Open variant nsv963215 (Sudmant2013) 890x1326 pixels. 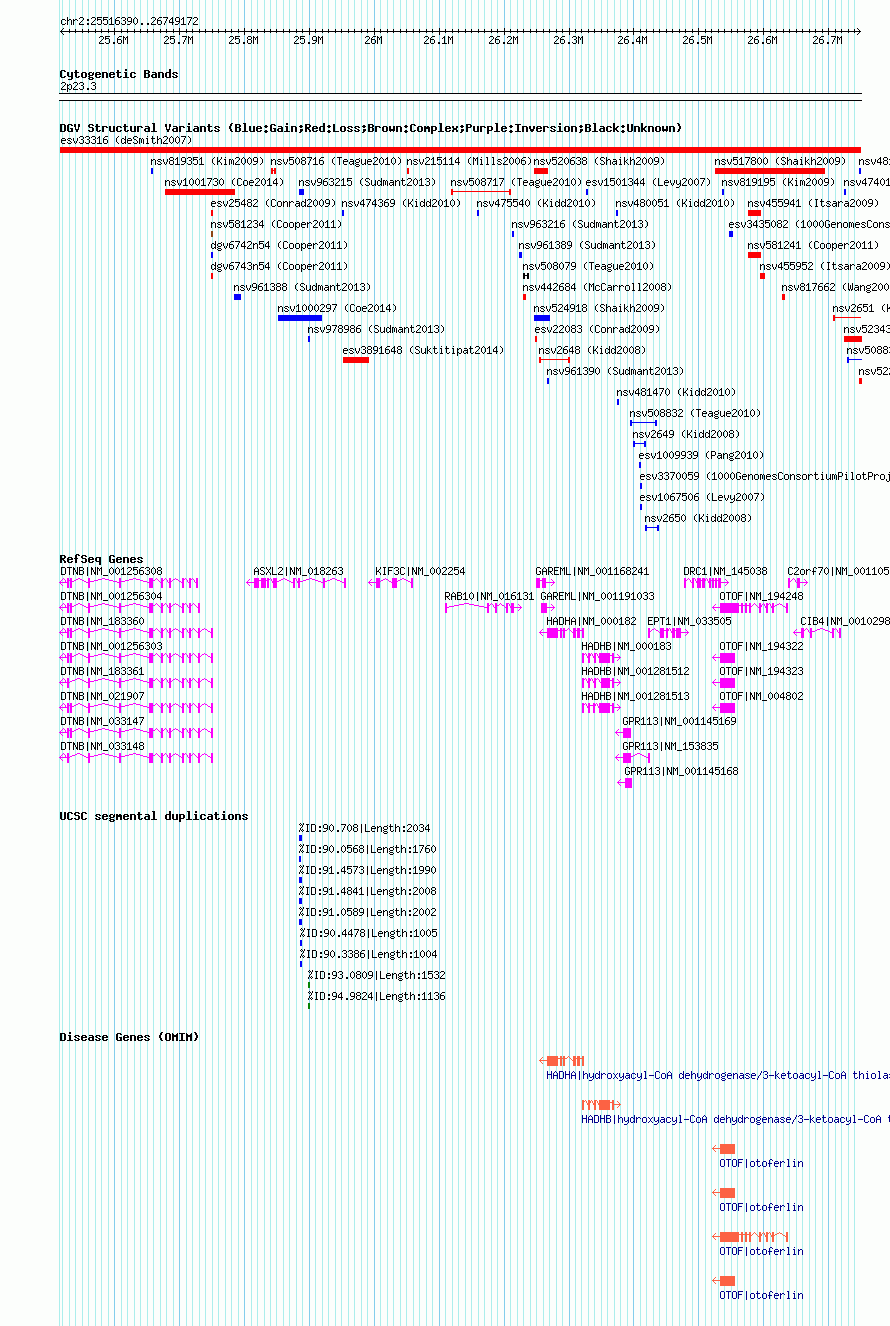click(x=367, y=182)
